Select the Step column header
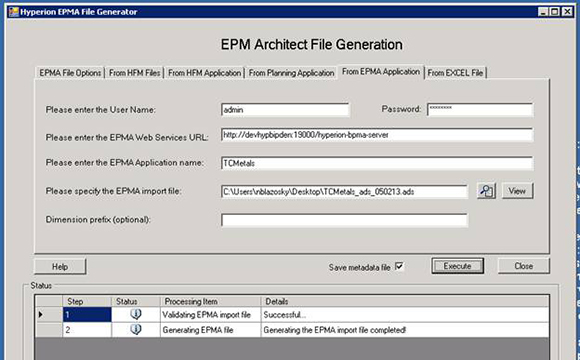 87,301
